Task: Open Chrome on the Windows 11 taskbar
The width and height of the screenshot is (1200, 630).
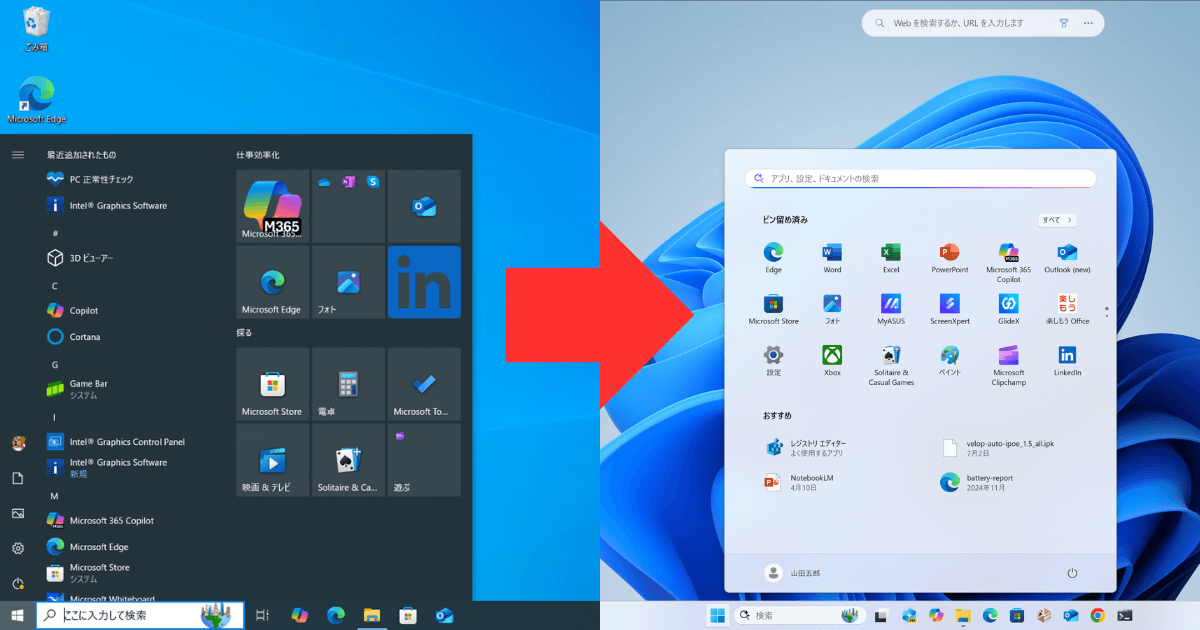Action: point(1098,615)
